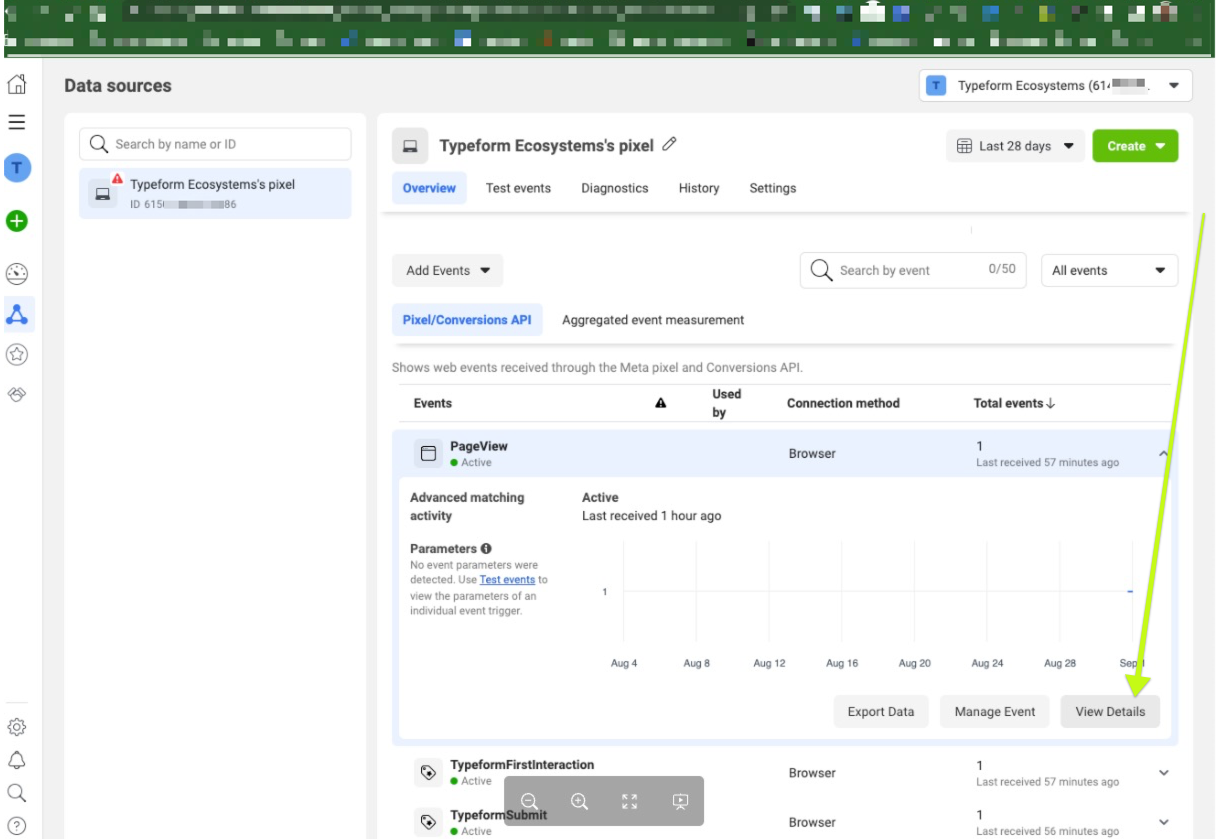The height and width of the screenshot is (839, 1218).
Task: Click the green plus create icon
Action: (x=17, y=221)
